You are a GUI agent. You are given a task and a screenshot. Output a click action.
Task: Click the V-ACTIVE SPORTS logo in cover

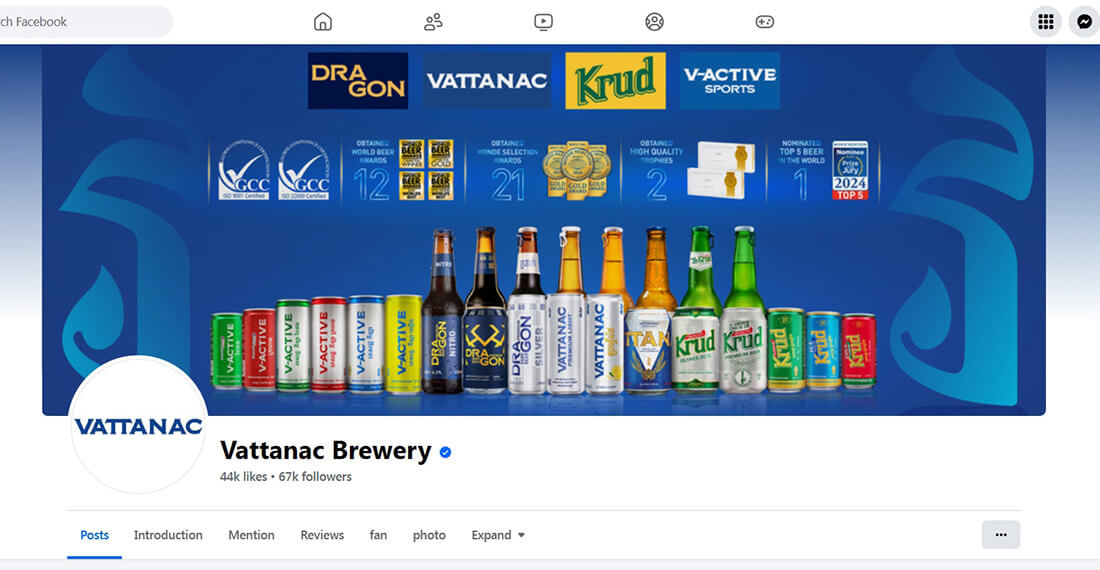coord(730,81)
